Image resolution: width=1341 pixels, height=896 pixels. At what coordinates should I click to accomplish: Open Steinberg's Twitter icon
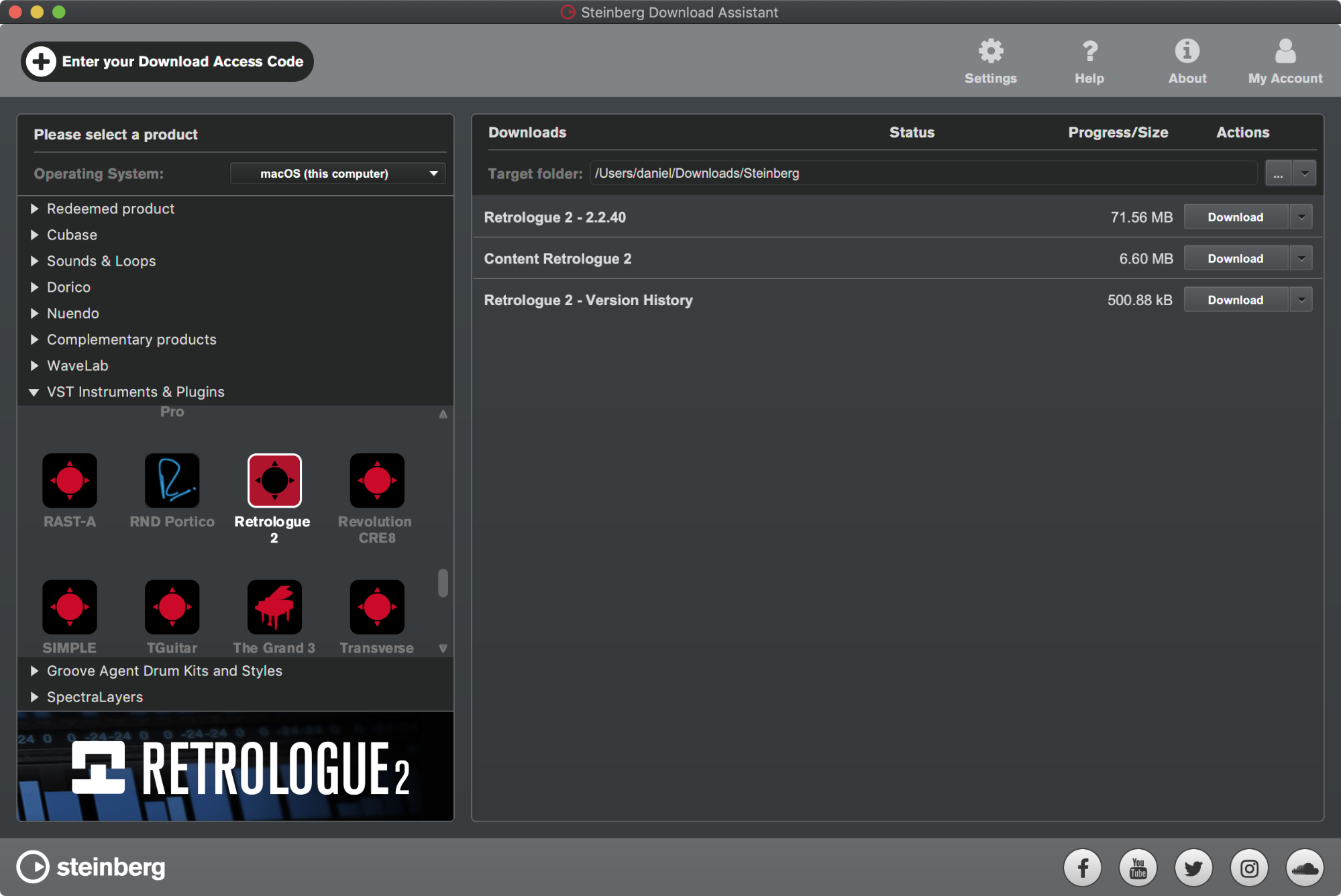[1193, 868]
